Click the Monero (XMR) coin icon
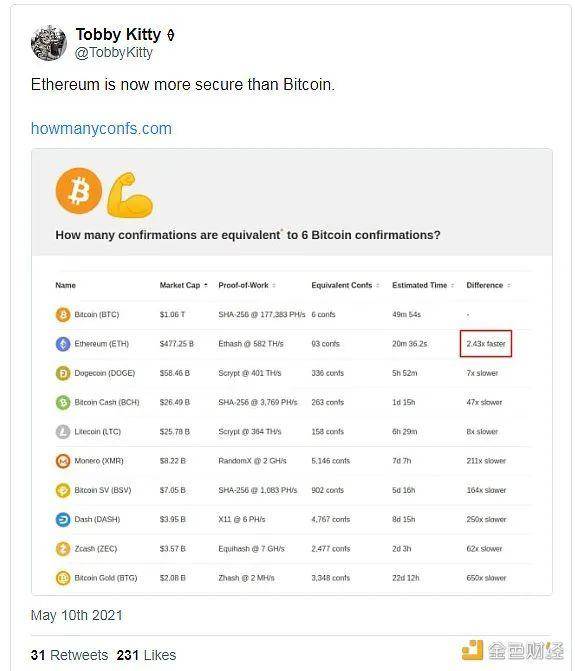The image size is (575, 671). point(63,461)
